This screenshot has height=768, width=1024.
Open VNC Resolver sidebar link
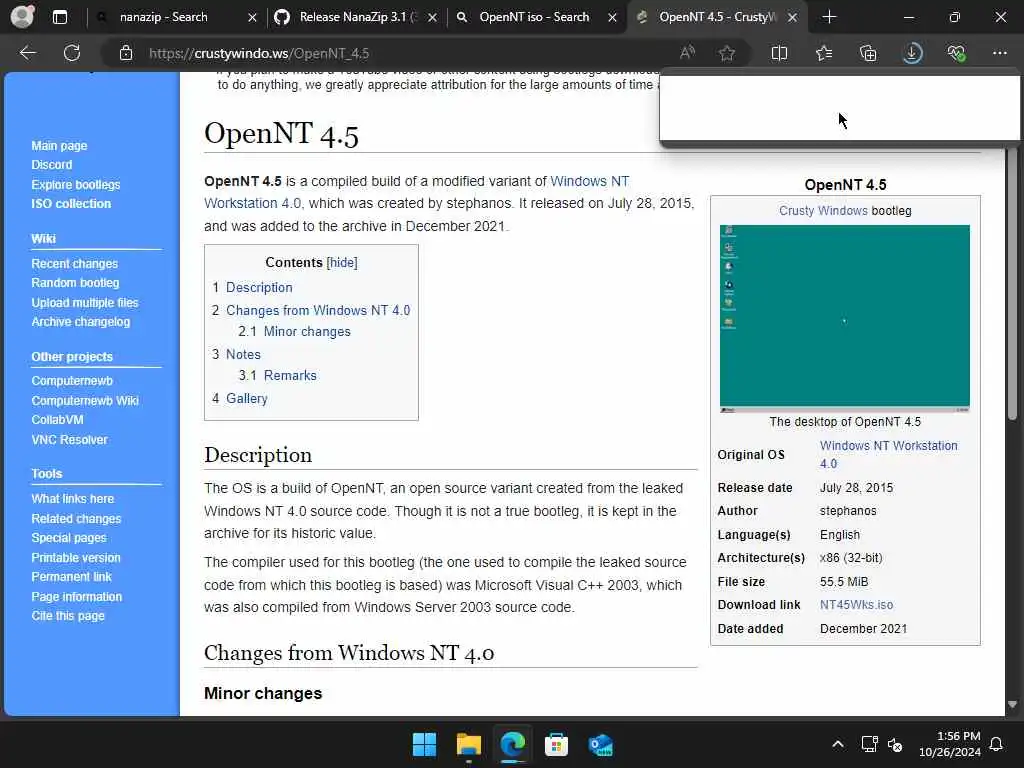(x=69, y=440)
